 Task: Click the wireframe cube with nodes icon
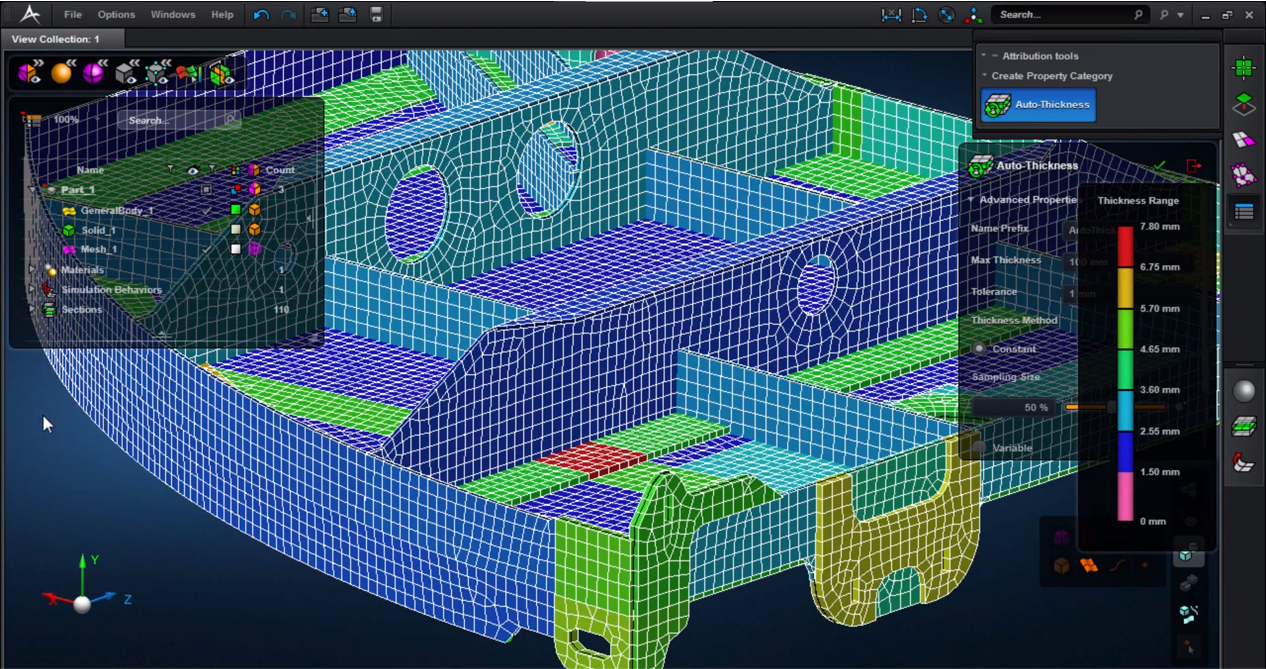pos(157,73)
